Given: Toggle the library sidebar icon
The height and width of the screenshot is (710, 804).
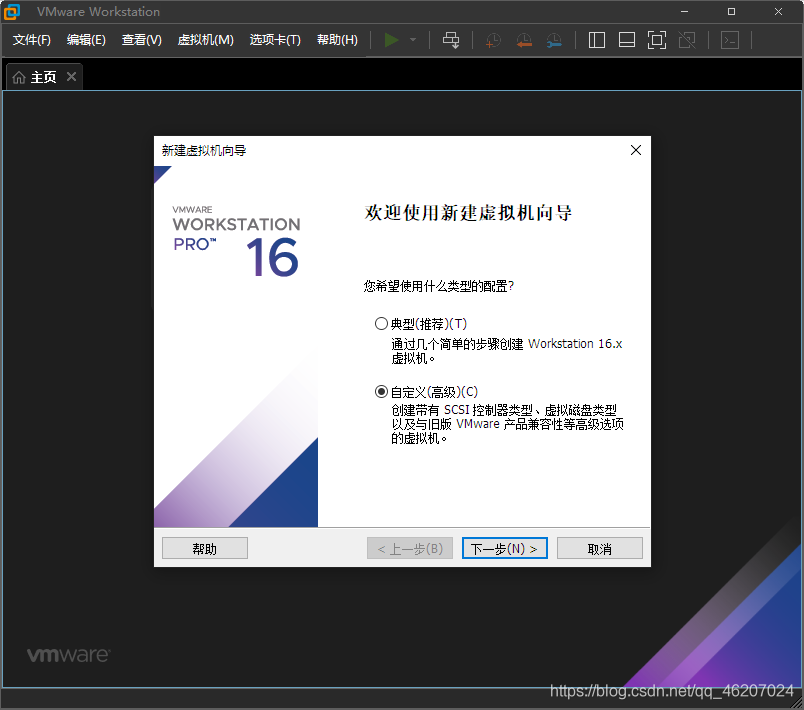Looking at the screenshot, I should click(x=596, y=40).
